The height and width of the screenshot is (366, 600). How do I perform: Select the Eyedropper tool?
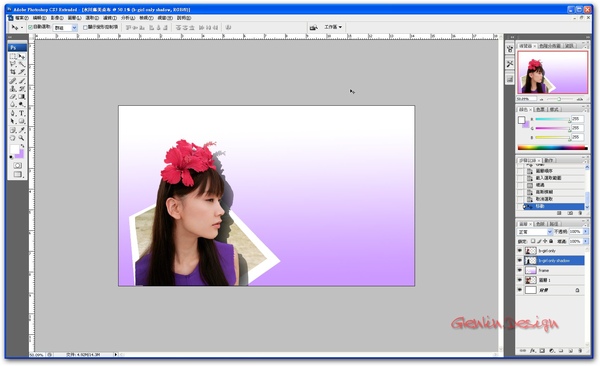pos(22,130)
